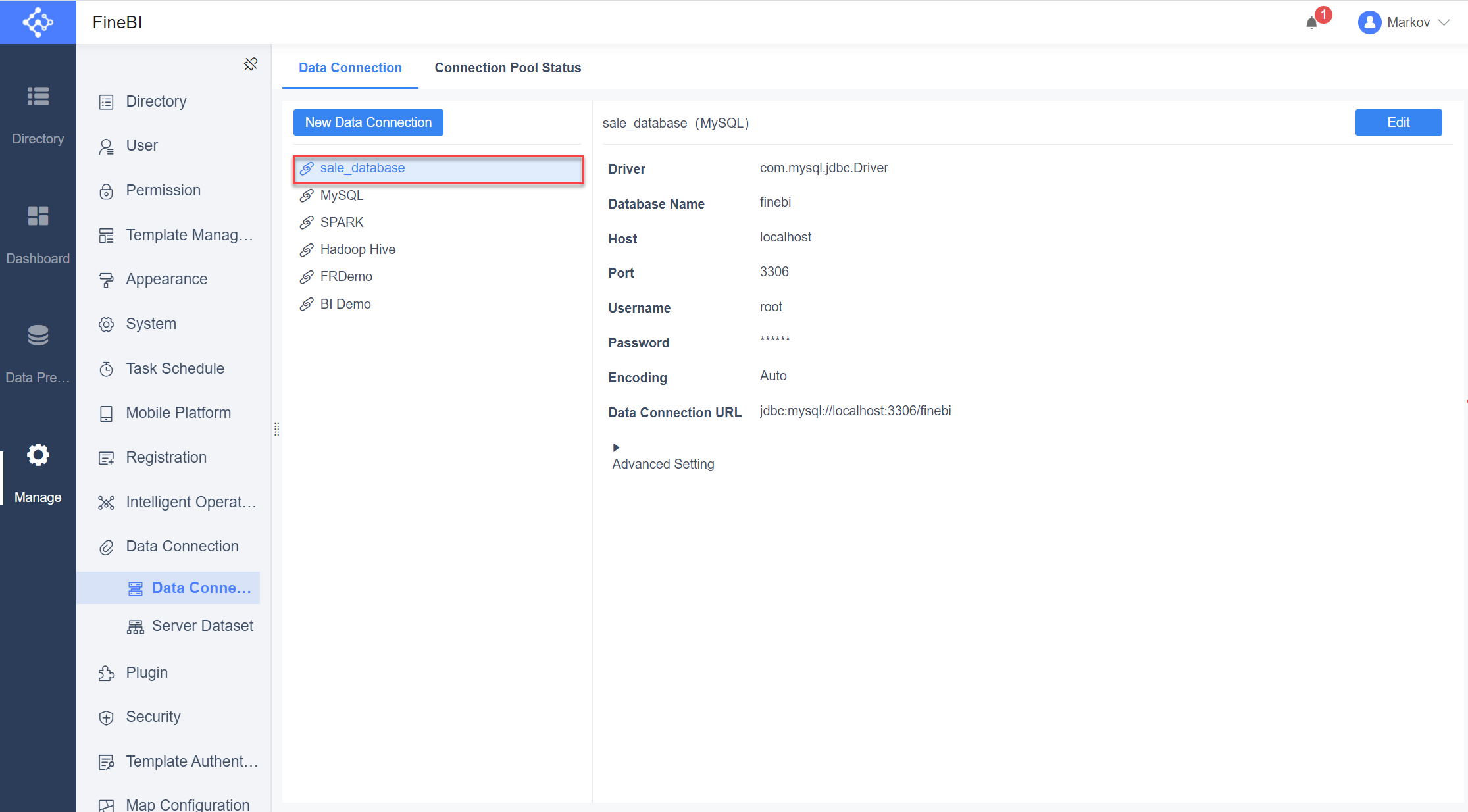Click the Edit button

(x=1398, y=122)
